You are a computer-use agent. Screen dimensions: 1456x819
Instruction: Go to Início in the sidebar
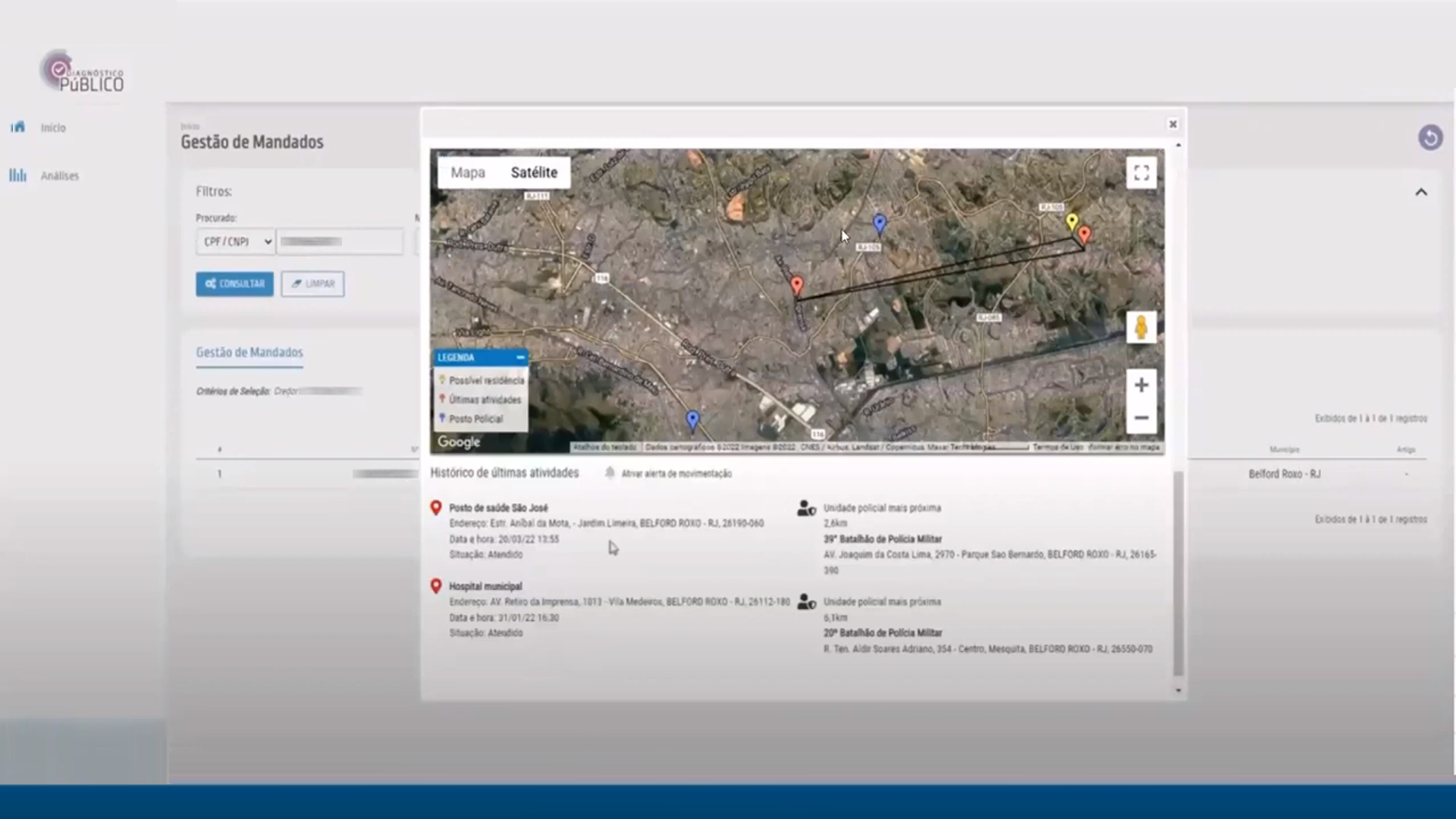(53, 127)
